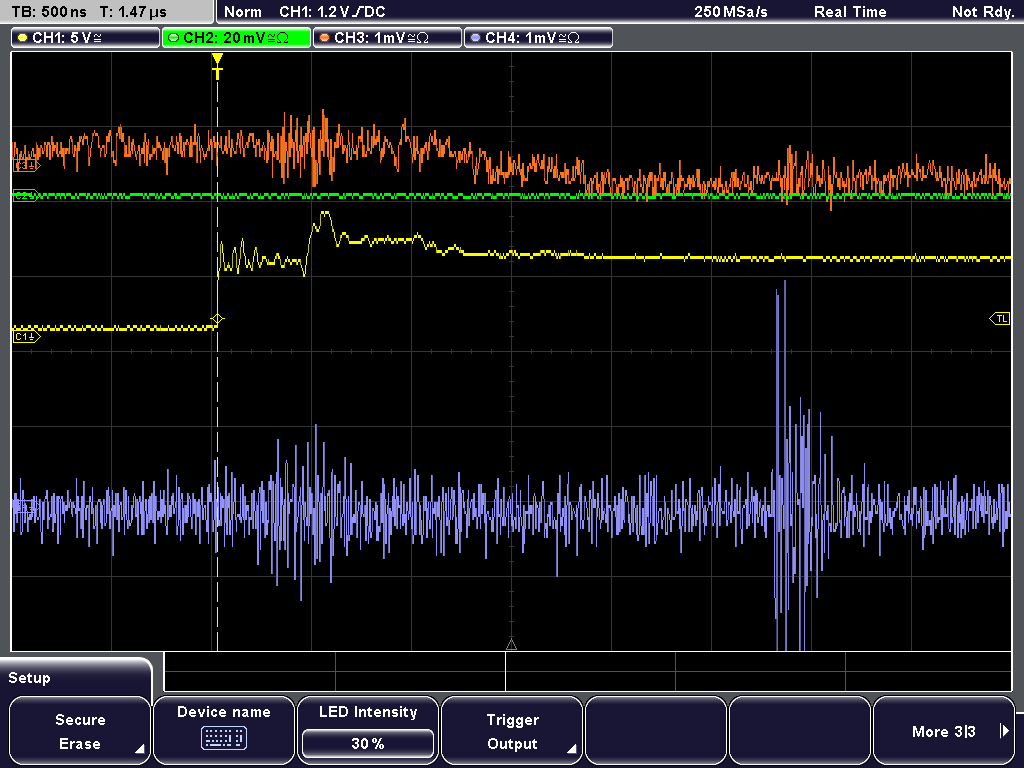Click the Real Time acquisition label

850,12
